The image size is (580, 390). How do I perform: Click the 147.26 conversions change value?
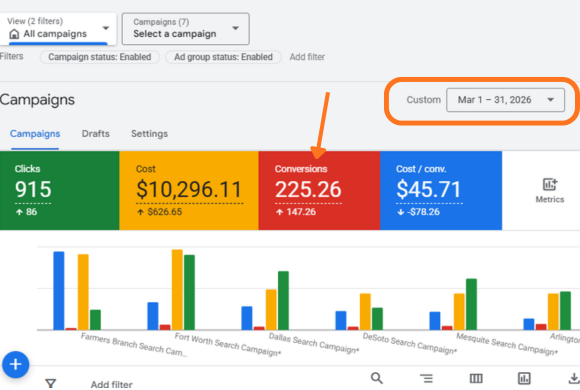click(x=301, y=212)
